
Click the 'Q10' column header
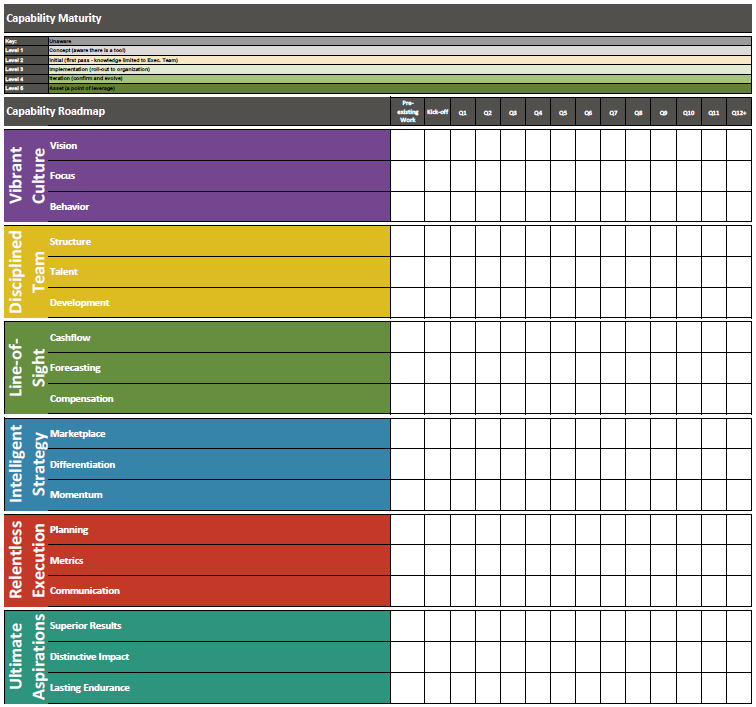click(689, 111)
